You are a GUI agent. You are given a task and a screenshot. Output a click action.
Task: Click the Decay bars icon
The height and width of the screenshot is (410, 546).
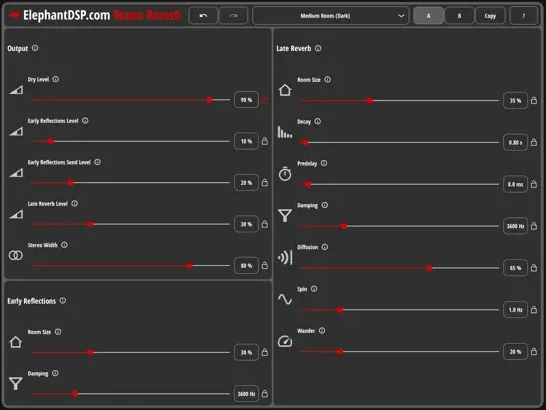(x=285, y=132)
